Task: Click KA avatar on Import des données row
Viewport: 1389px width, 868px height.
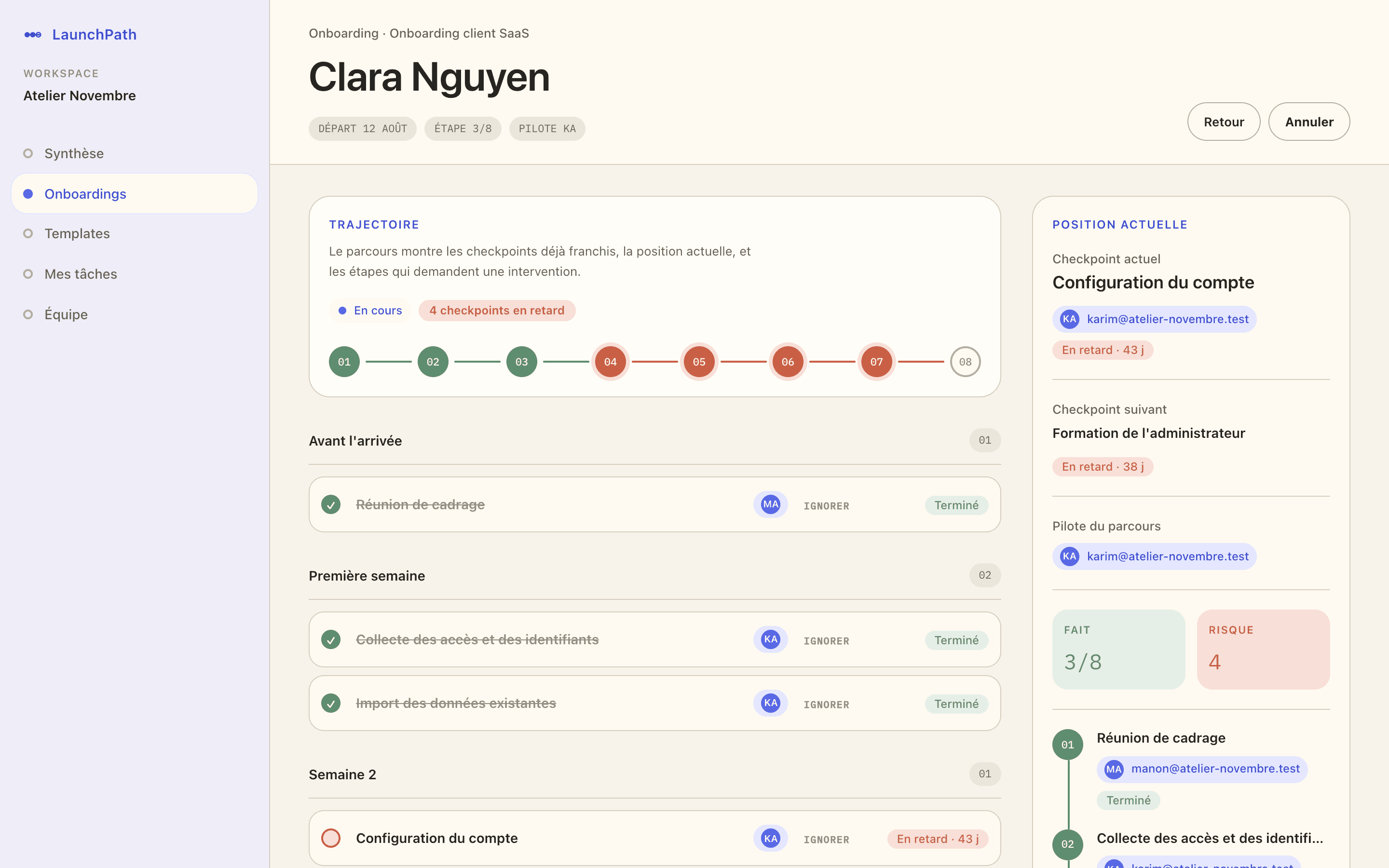Action: (x=770, y=703)
